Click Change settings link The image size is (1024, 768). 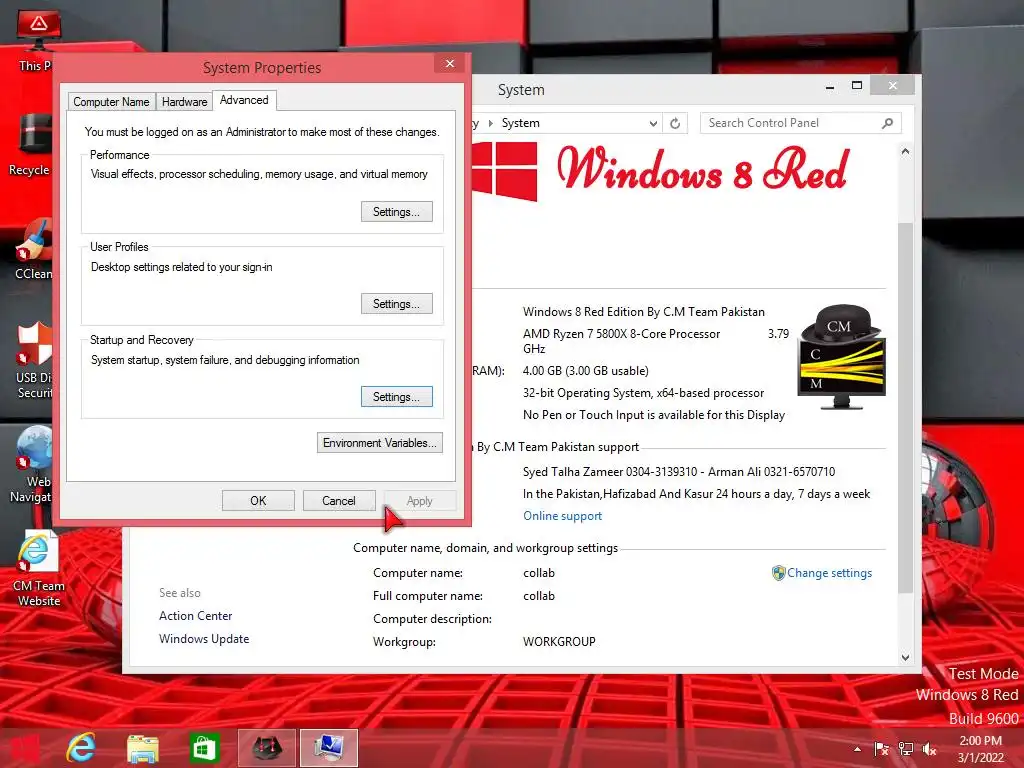[x=829, y=573]
